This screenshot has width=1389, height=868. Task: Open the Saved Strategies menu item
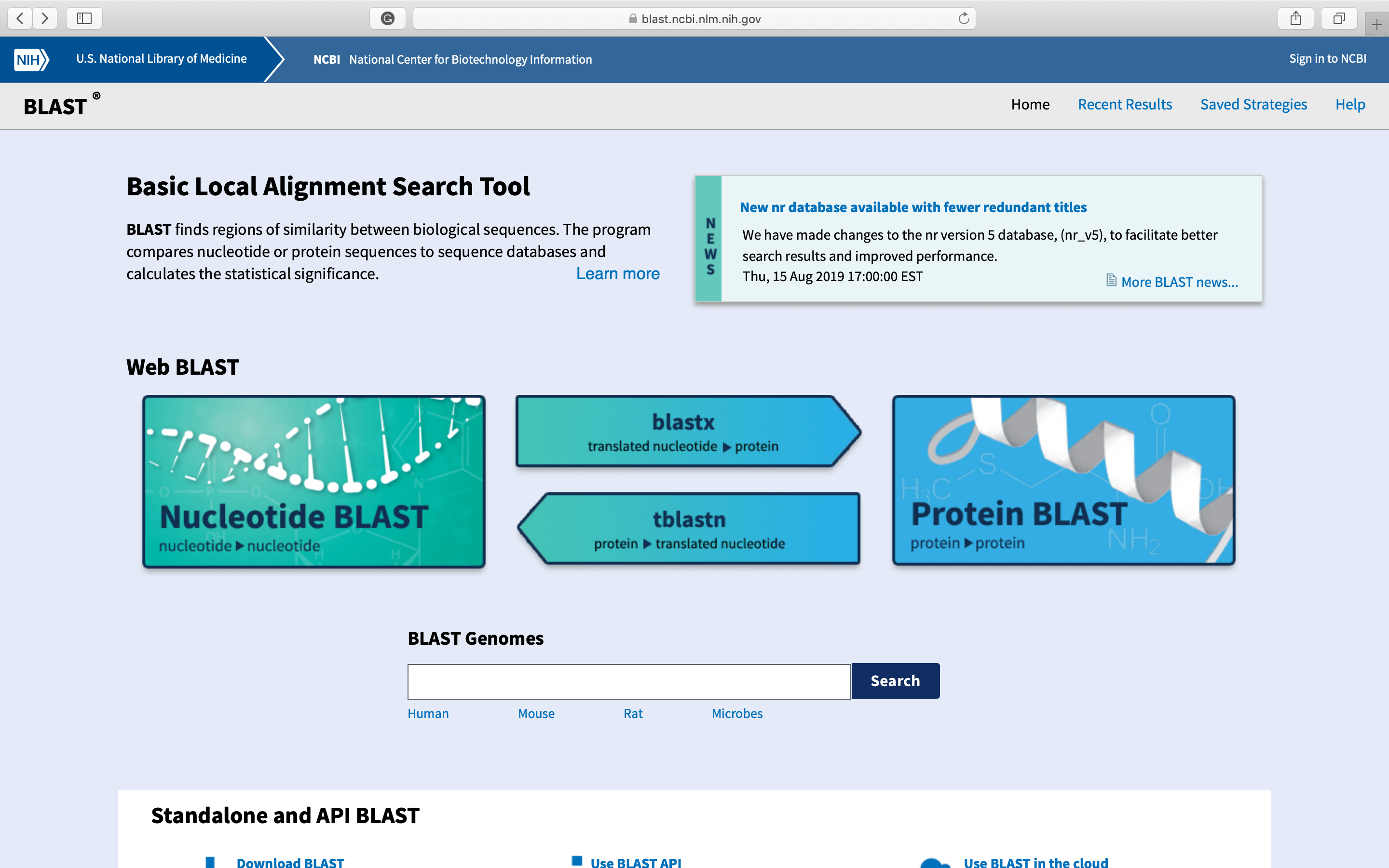coord(1253,105)
